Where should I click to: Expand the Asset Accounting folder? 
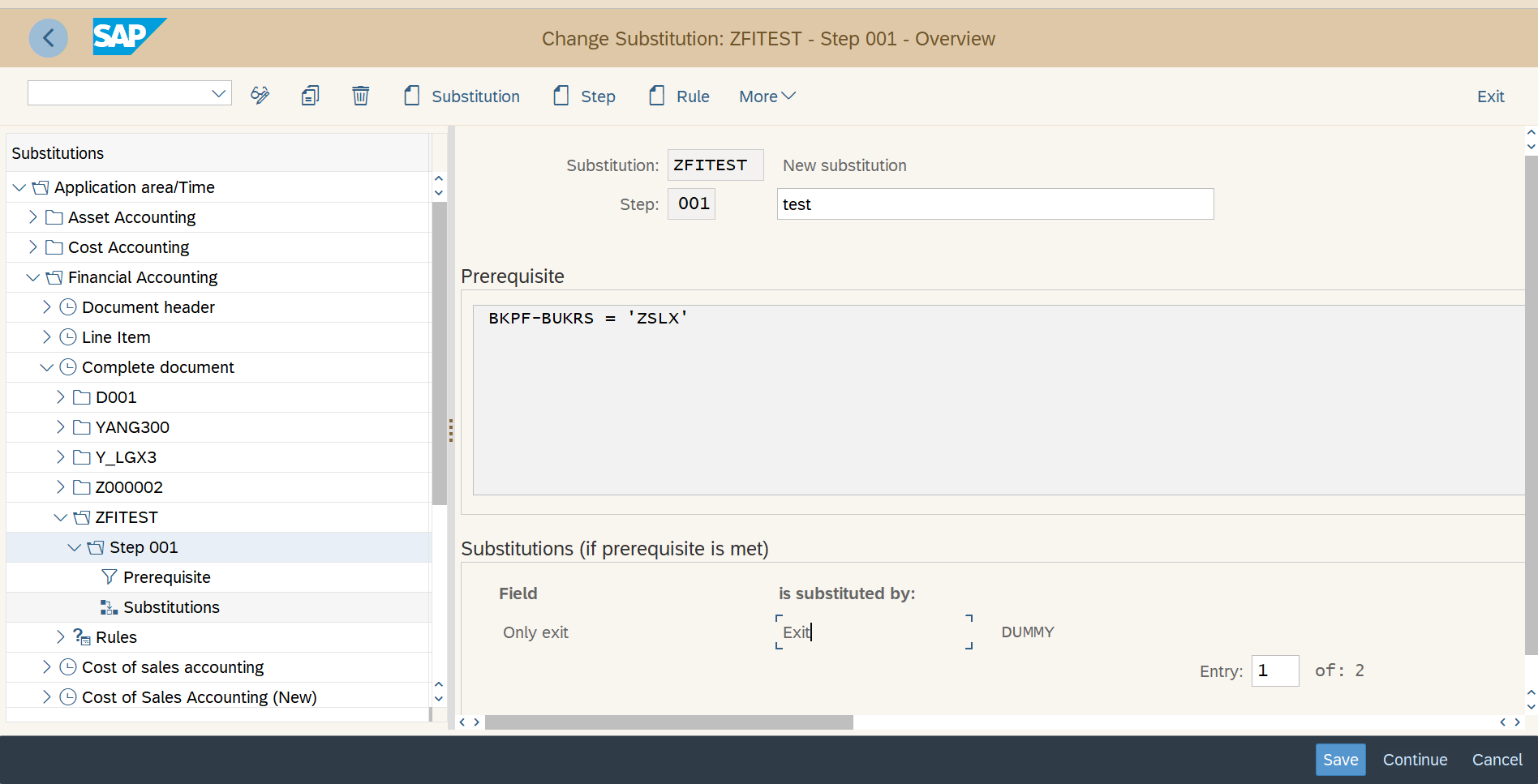(x=32, y=216)
